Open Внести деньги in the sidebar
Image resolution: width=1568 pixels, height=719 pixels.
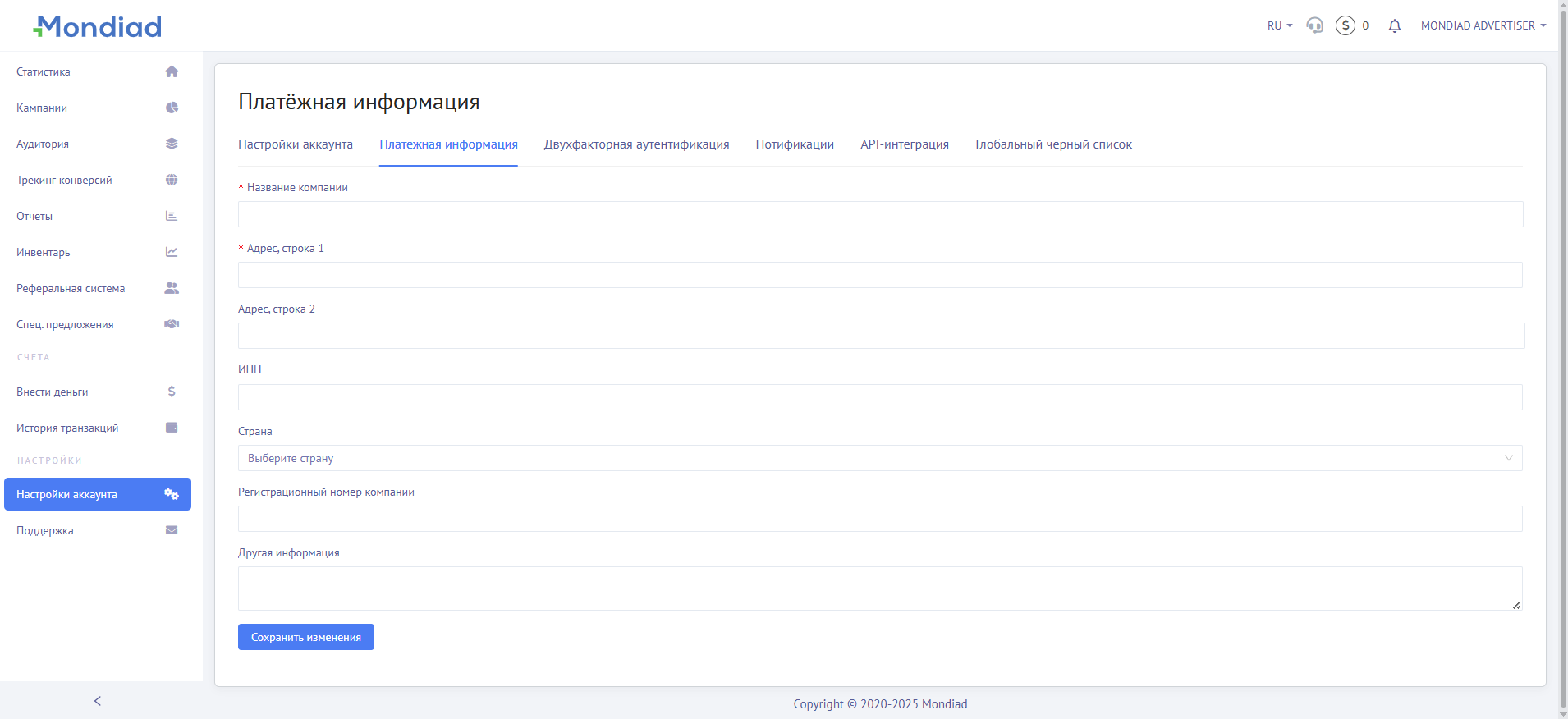pos(53,392)
